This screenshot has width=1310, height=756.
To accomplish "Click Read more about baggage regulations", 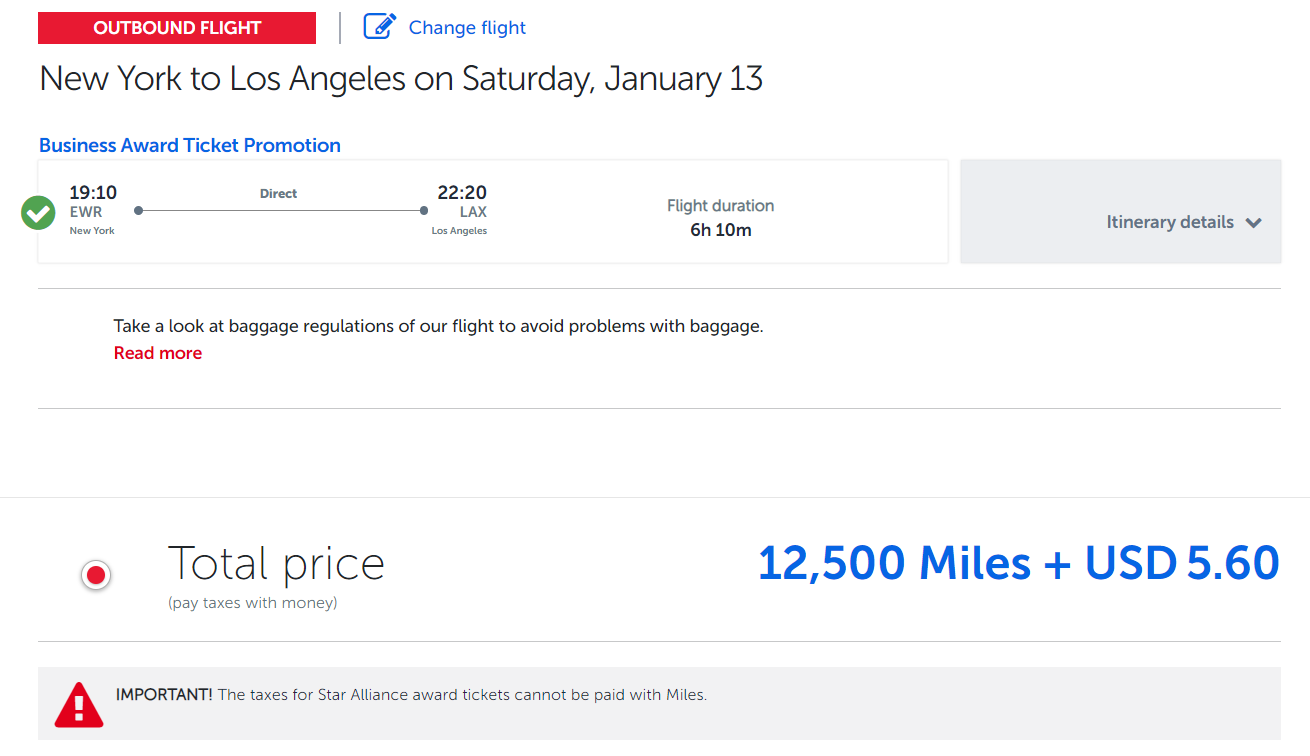I will pyautogui.click(x=158, y=353).
